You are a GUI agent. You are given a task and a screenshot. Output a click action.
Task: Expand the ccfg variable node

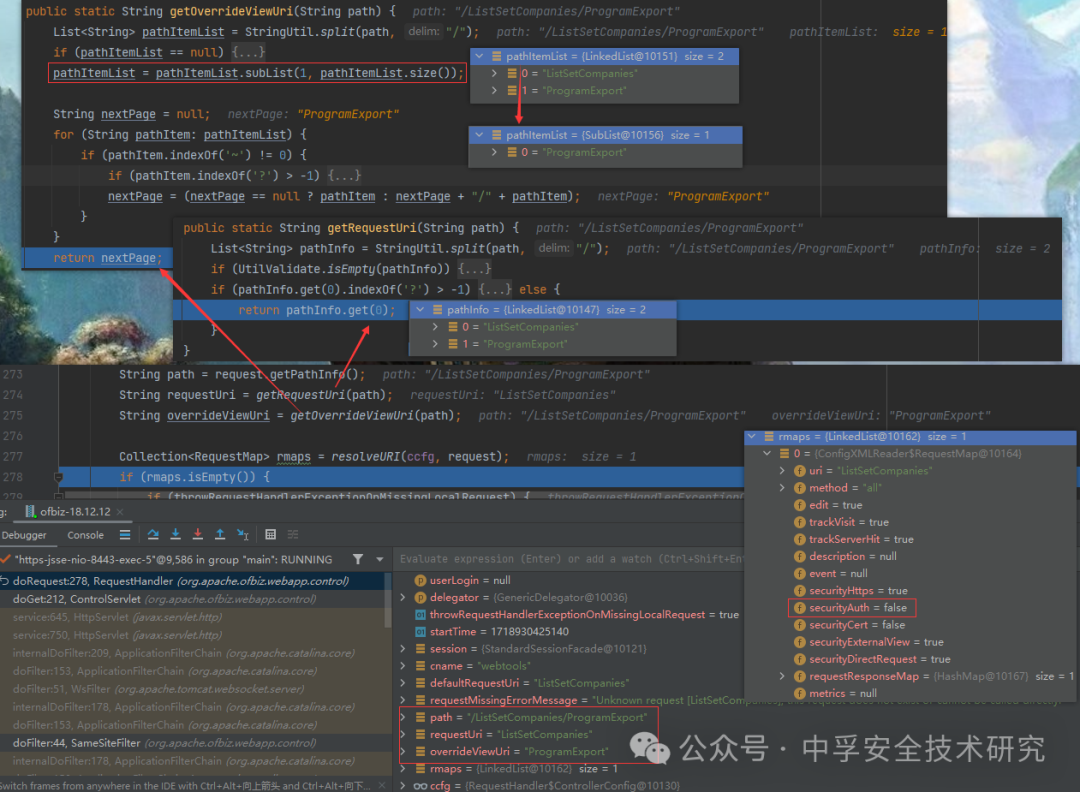click(403, 786)
